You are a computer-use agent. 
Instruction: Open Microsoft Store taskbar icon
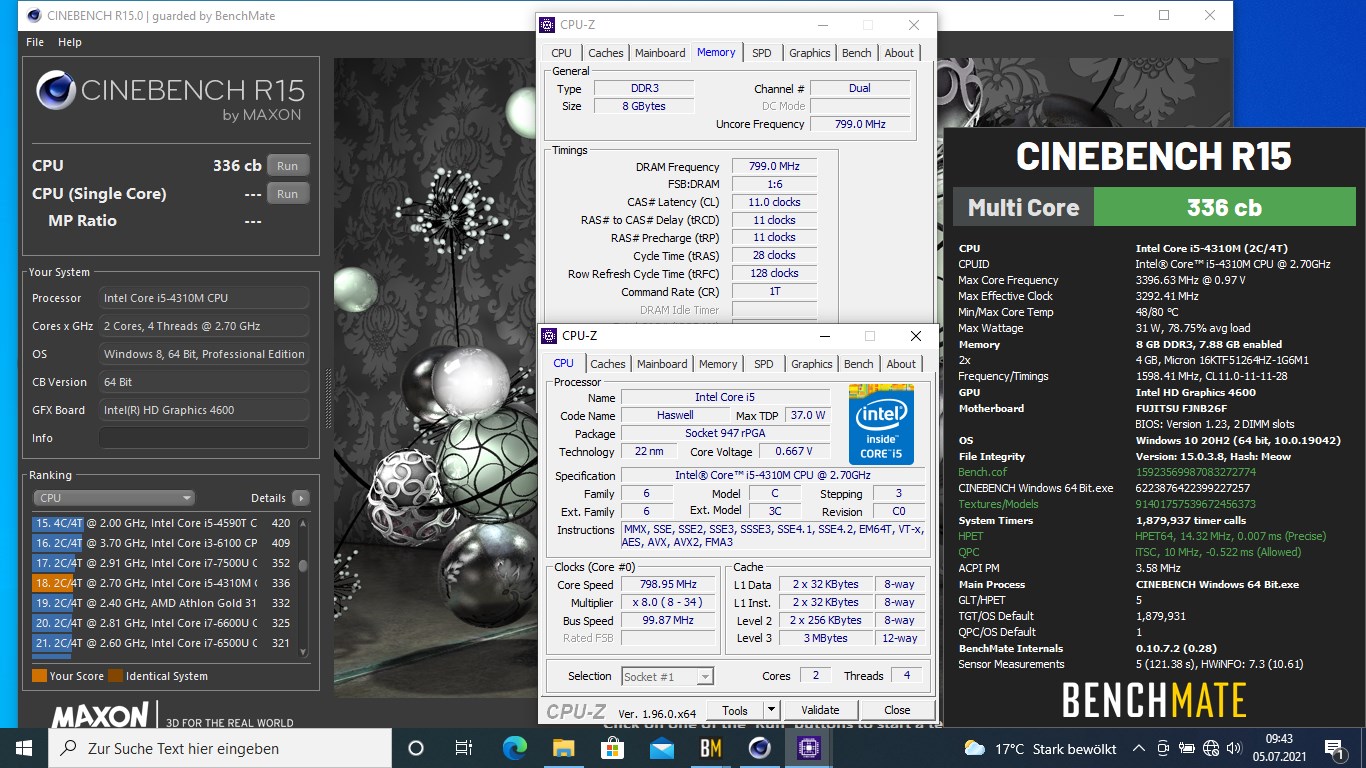(612, 748)
